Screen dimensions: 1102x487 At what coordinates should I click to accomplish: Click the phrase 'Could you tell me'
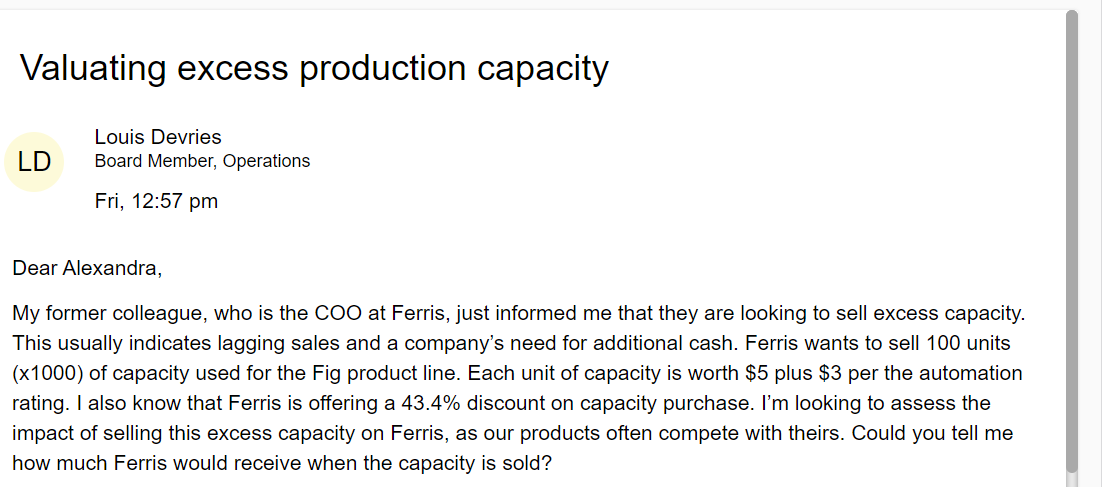pos(933,434)
